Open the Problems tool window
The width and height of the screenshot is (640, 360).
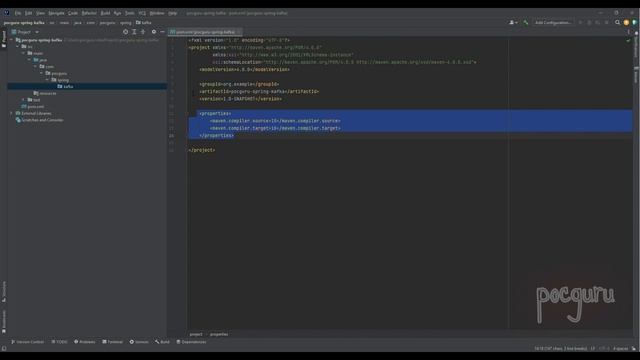[x=84, y=342]
